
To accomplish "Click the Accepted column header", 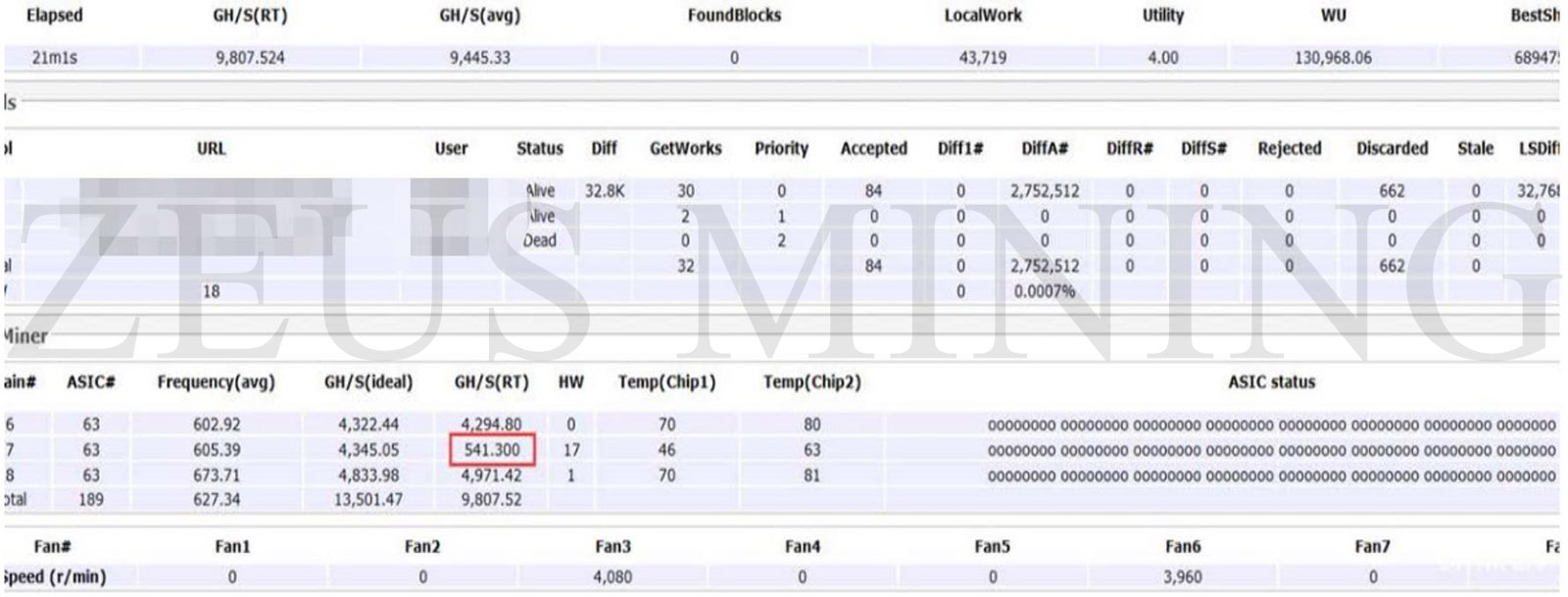I will tap(873, 149).
